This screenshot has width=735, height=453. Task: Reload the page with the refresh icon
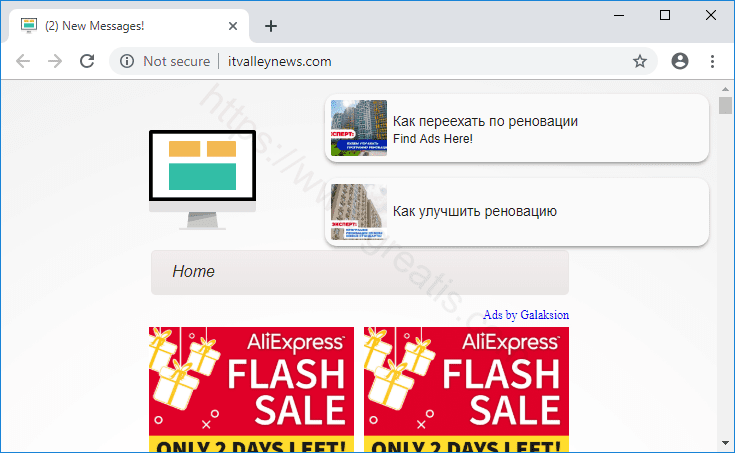pos(87,61)
